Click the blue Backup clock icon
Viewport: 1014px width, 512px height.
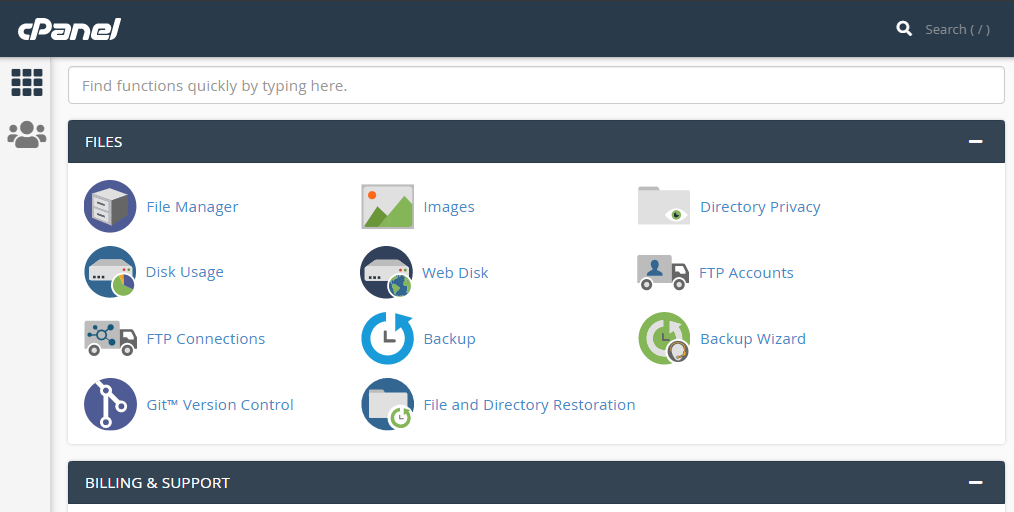tap(387, 338)
